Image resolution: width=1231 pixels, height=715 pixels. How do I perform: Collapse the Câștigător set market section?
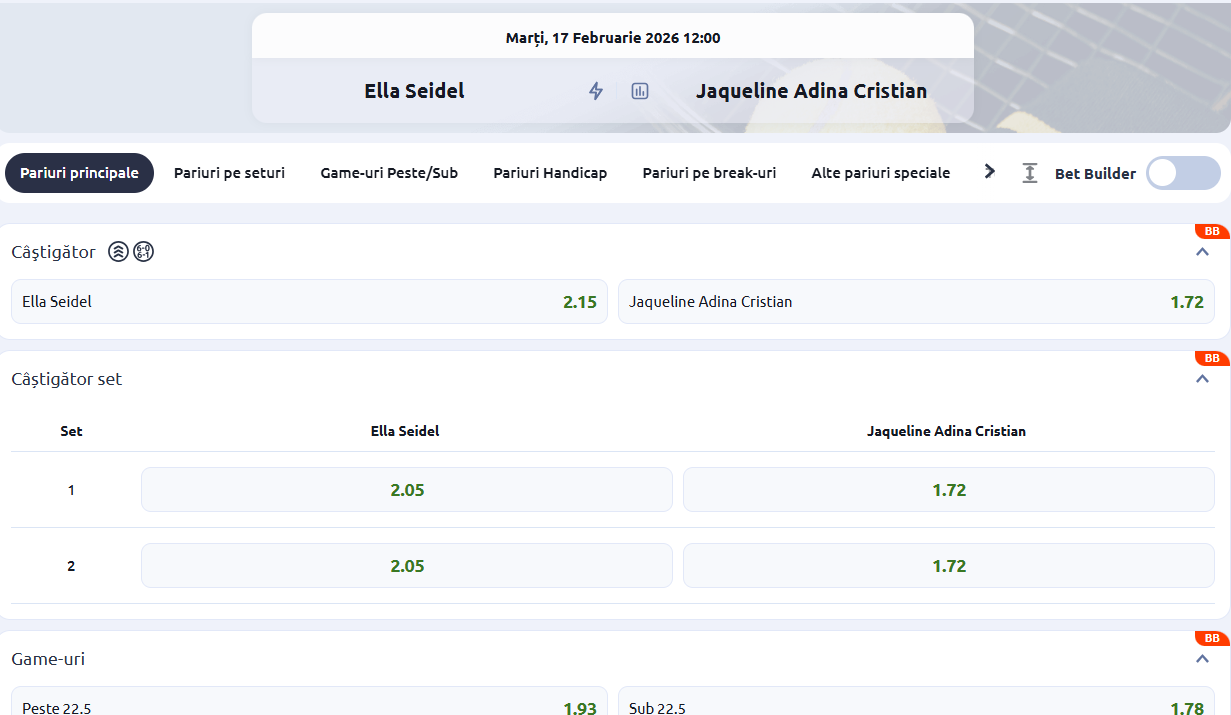[1202, 379]
